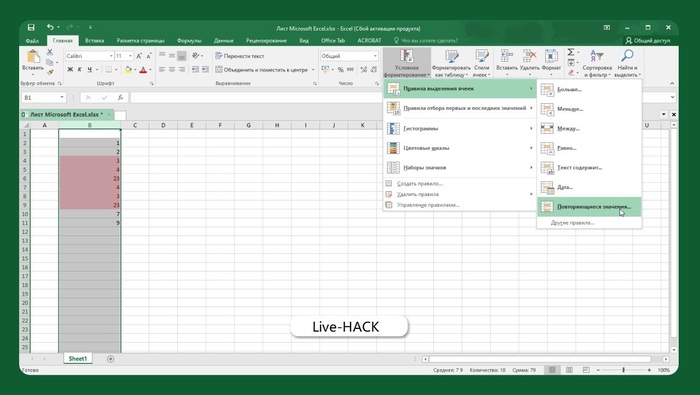The width and height of the screenshot is (700, 395).
Task: Open the Гистограммы submenu
Action: (x=459, y=129)
